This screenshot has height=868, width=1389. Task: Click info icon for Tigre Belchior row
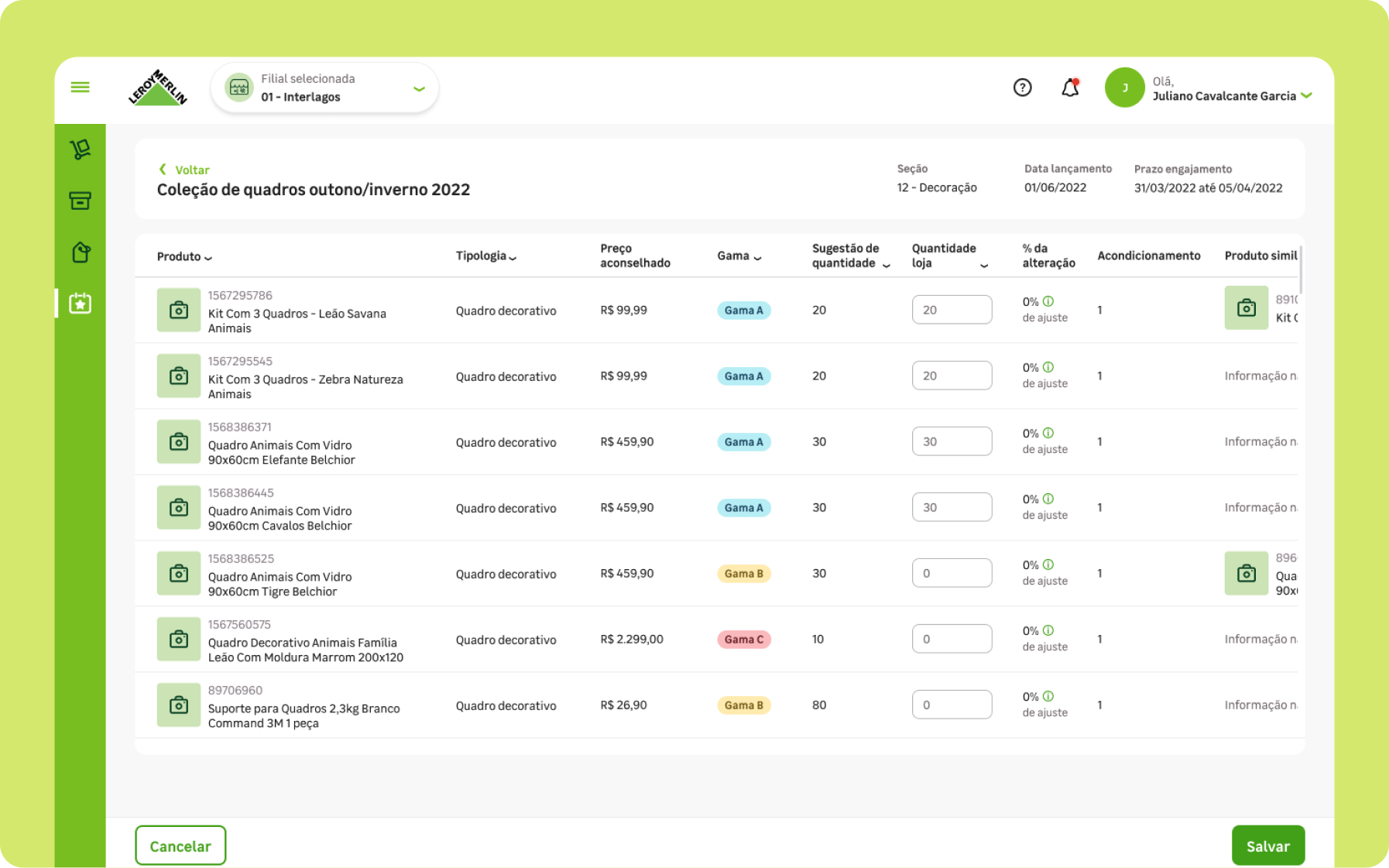1048,564
